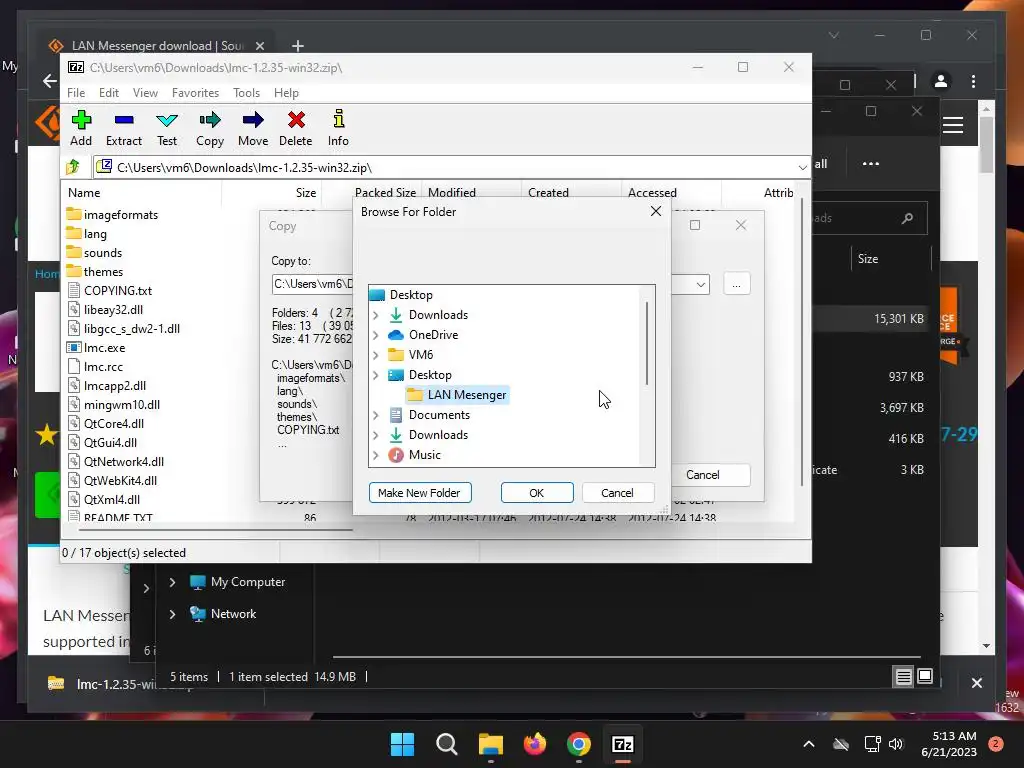Click the 7-Zip taskbar icon
1024x768 pixels.
pyautogui.click(x=622, y=744)
